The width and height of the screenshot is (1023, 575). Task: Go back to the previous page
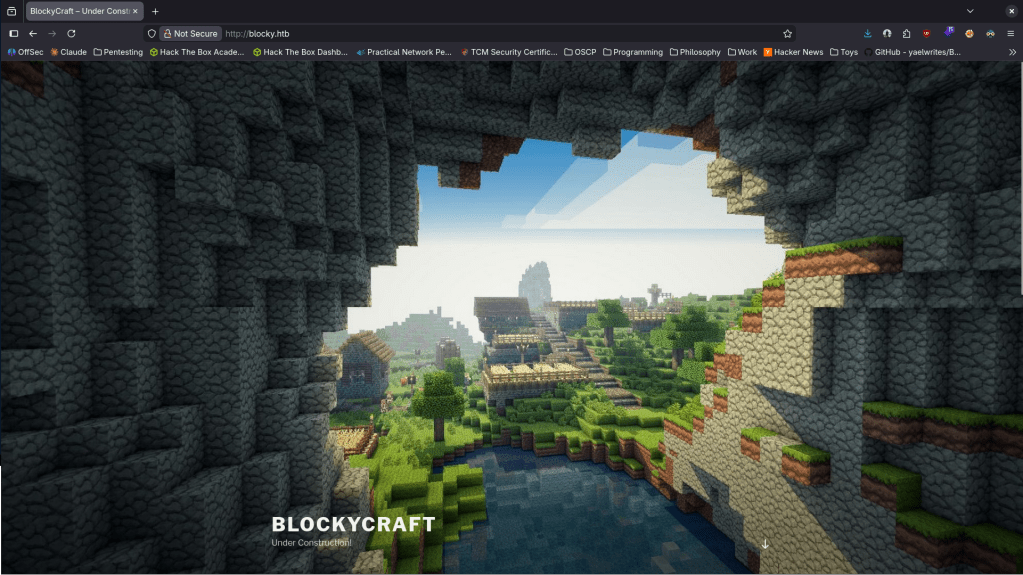click(x=33, y=33)
